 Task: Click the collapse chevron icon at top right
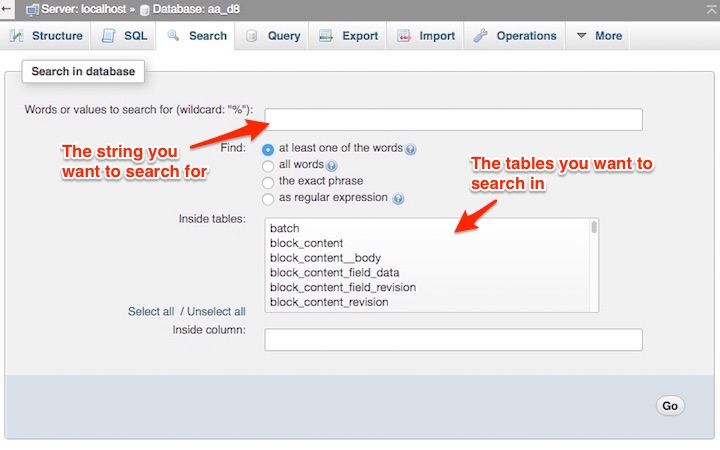(711, 10)
